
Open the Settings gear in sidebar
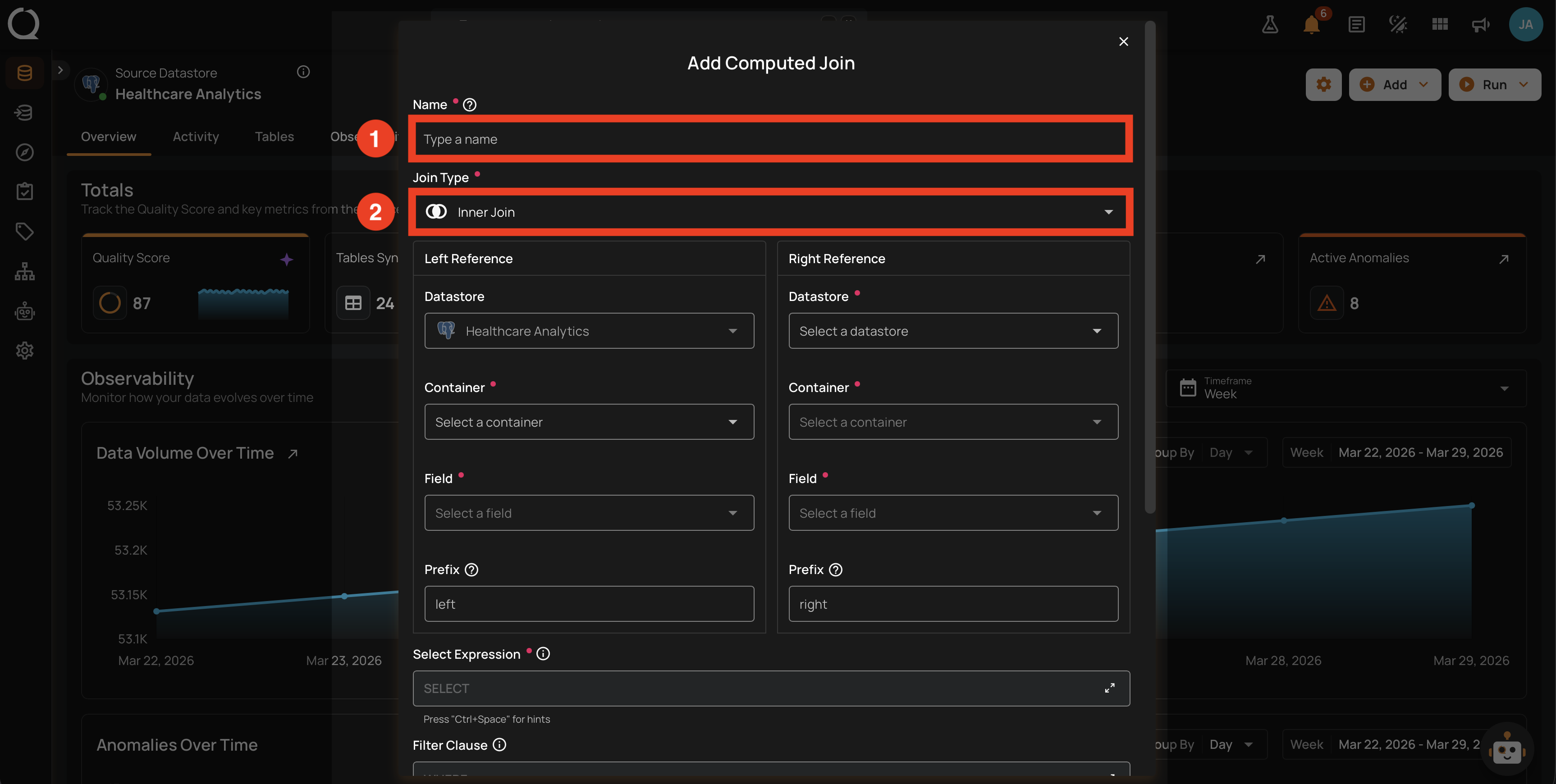[x=25, y=351]
